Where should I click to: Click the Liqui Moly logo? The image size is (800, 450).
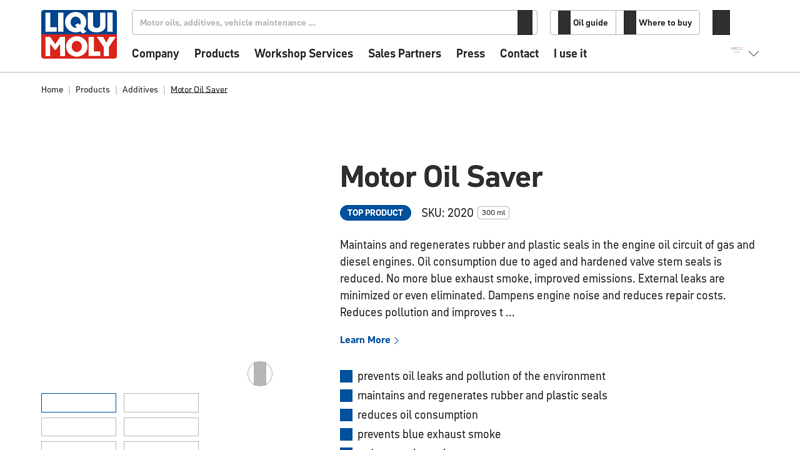[79, 34]
